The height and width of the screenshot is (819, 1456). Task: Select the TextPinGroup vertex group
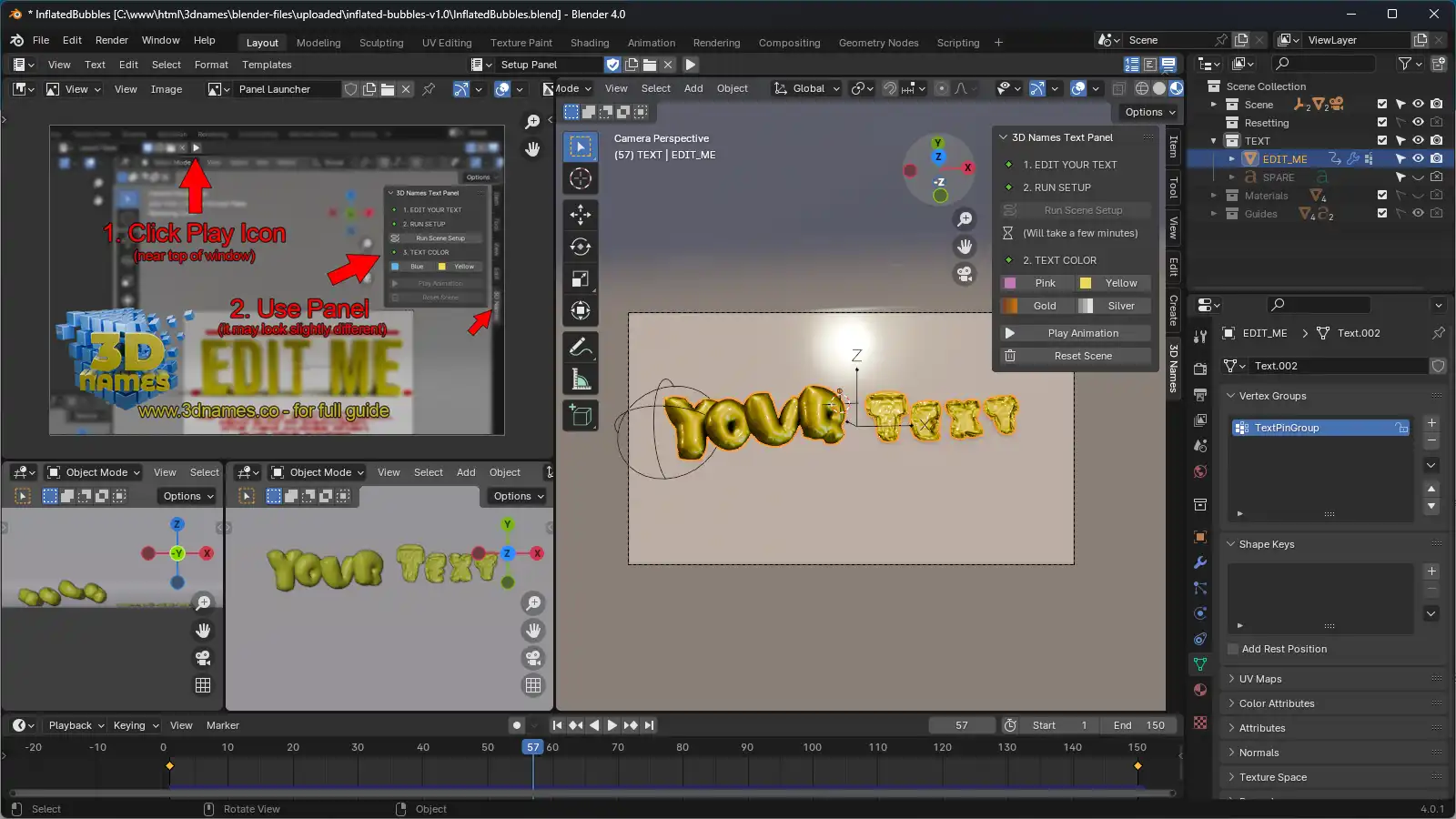click(x=1320, y=428)
